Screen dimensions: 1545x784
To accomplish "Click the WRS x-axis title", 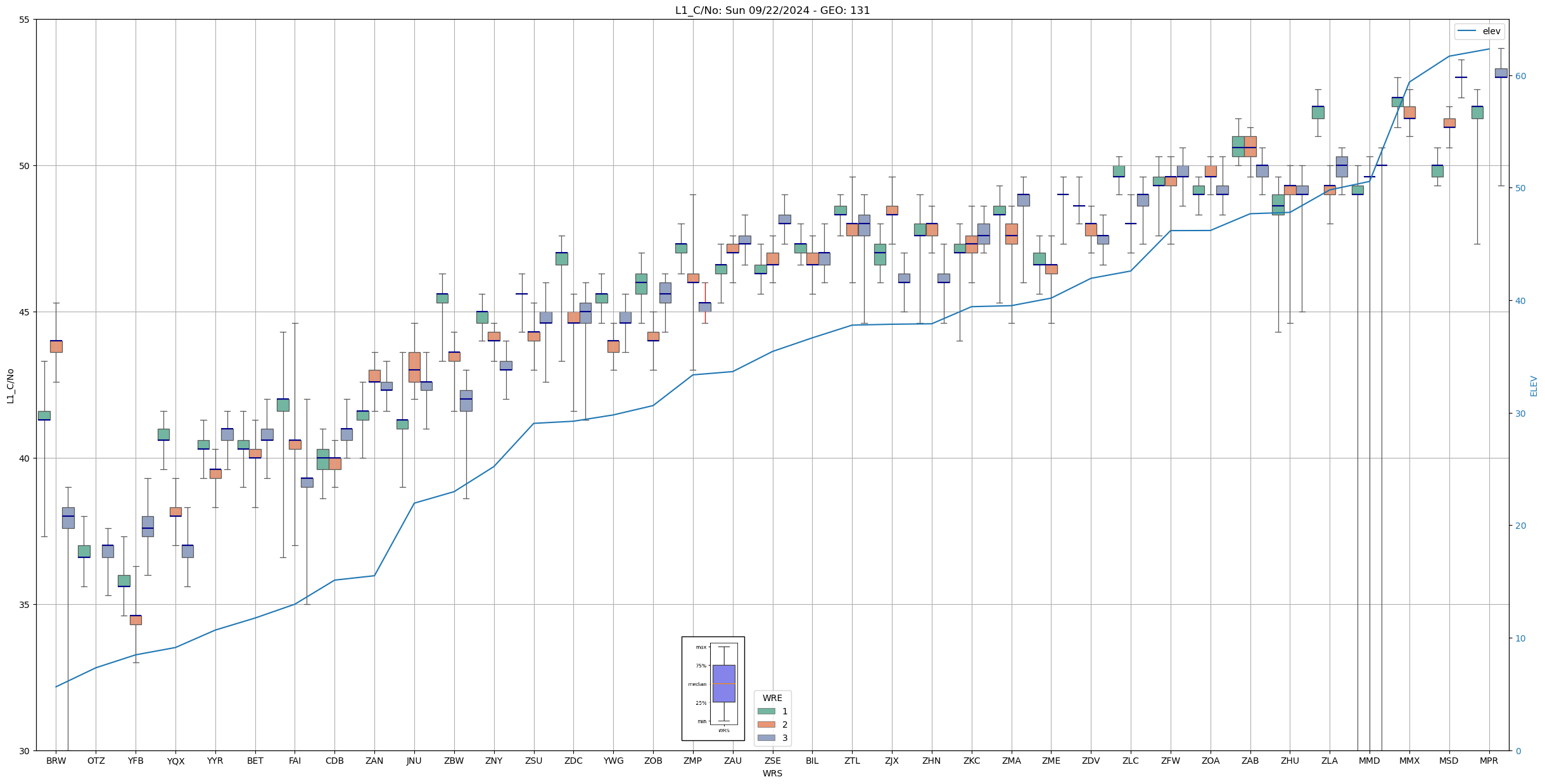I will coord(772,773).
